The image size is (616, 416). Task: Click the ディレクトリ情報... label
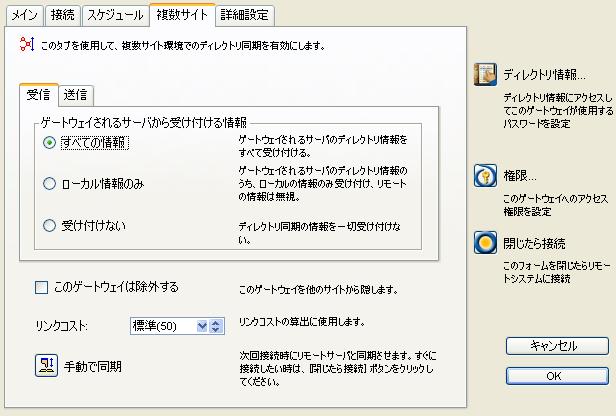tap(544, 74)
